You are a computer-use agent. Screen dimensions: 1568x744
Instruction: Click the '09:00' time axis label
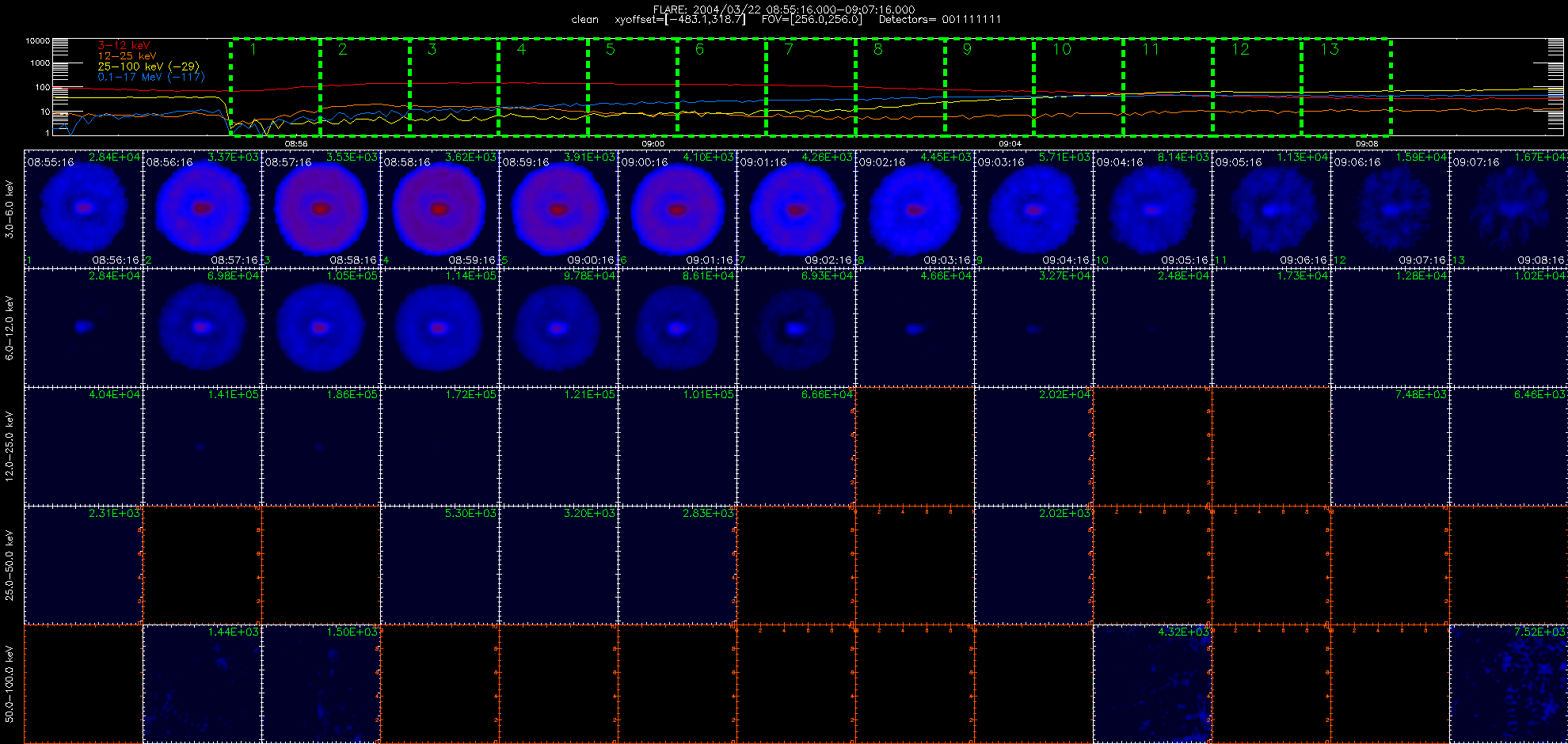[x=653, y=144]
